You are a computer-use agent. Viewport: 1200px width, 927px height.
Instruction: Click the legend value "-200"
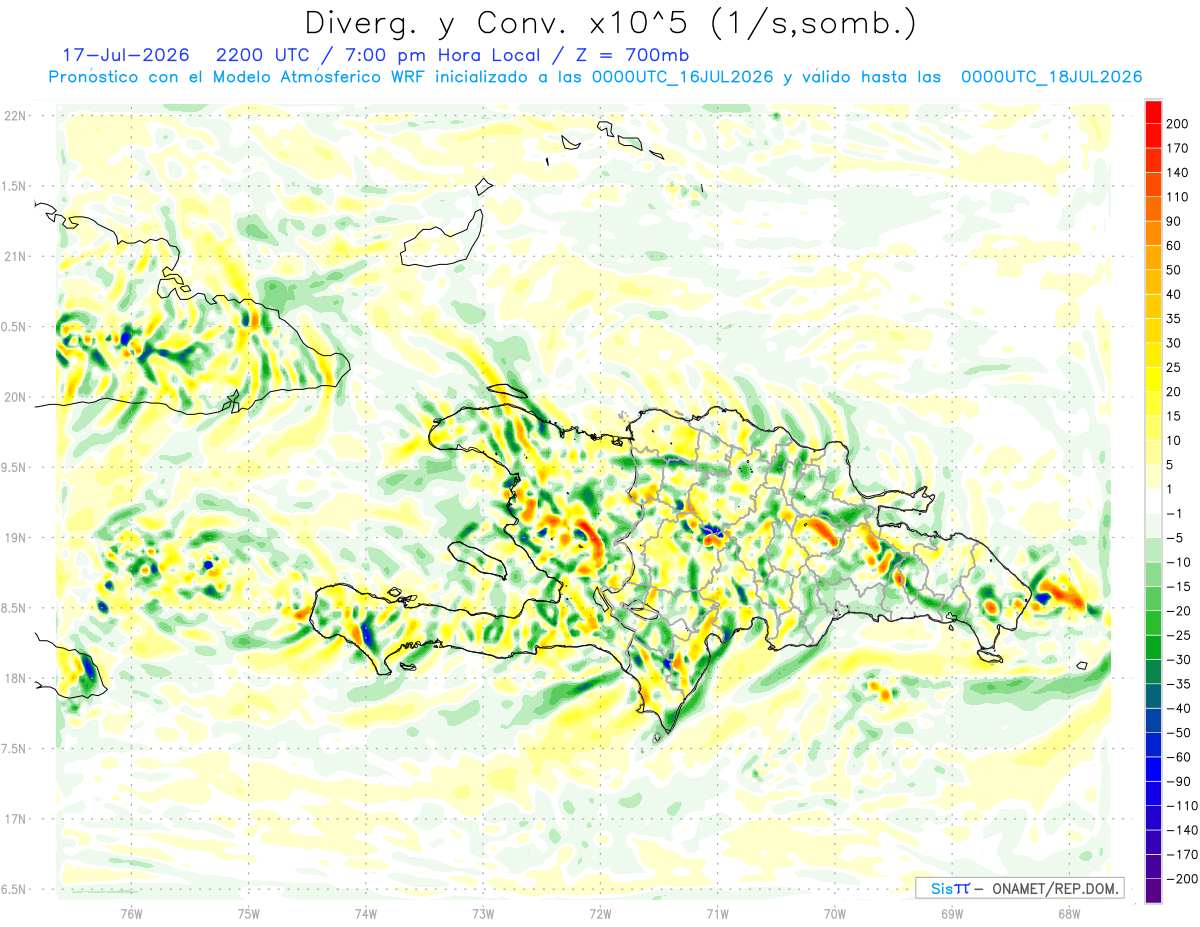[x=1181, y=879]
